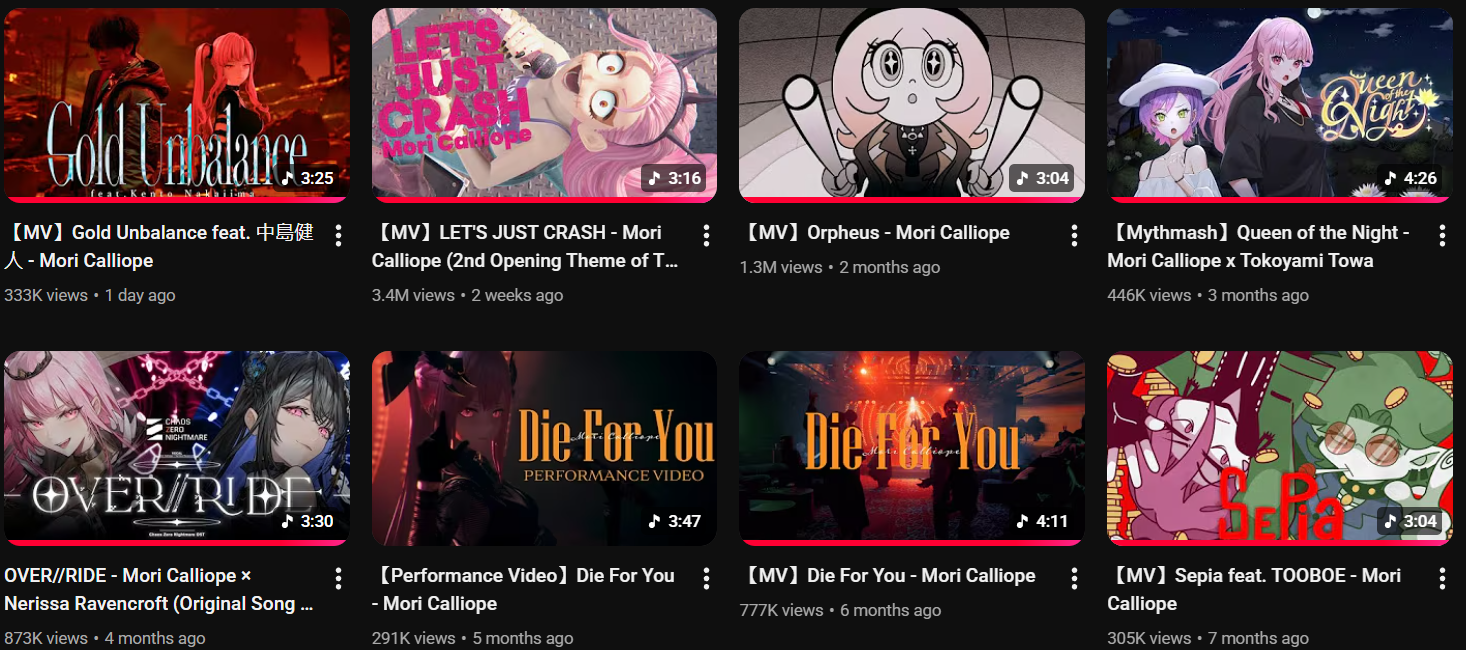Play the Gold Unbalance thumbnail
The width and height of the screenshot is (1466, 650).
pos(177,105)
